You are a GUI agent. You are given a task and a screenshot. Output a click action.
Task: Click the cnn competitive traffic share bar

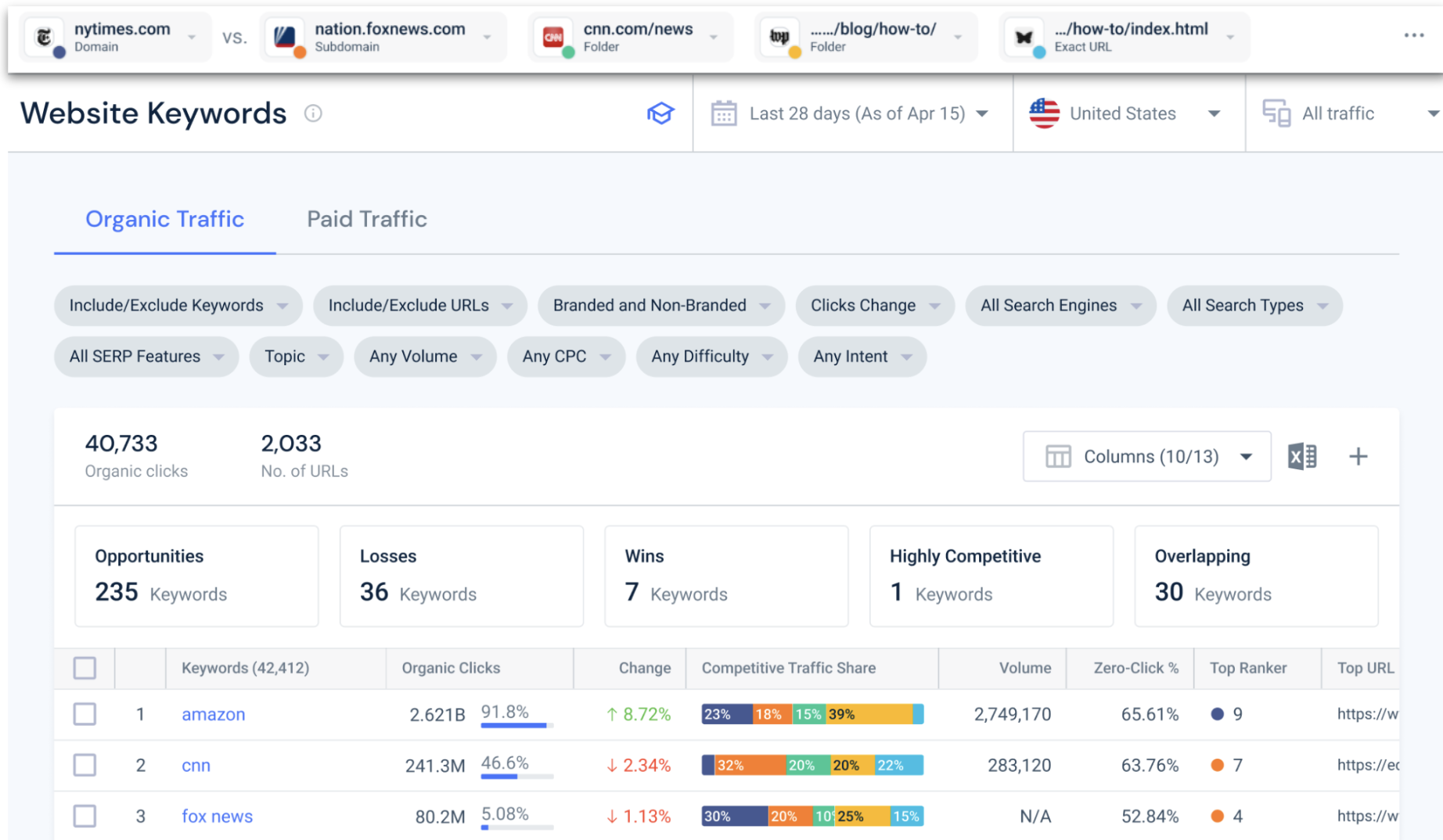click(812, 765)
